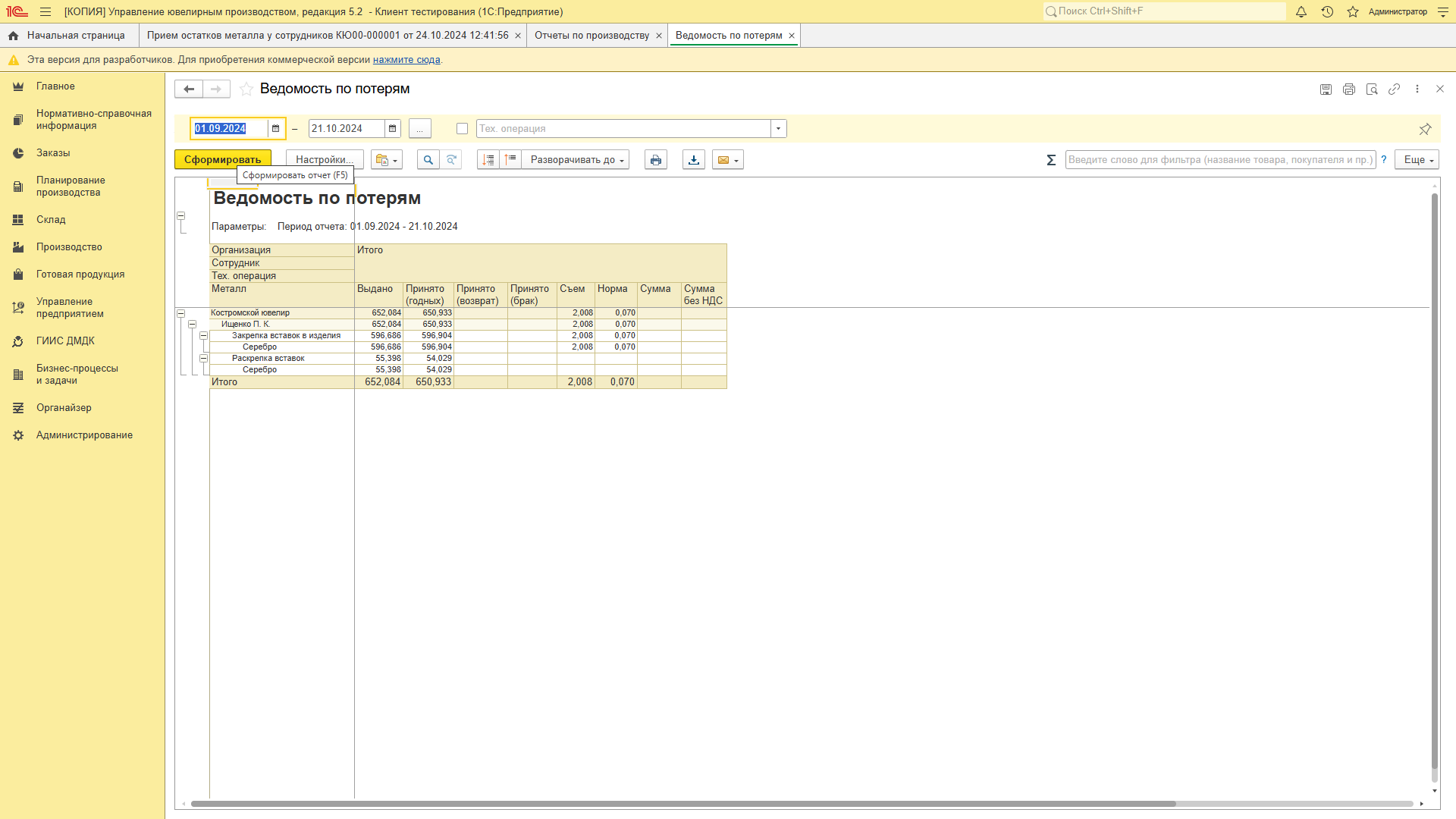Image resolution: width=1456 pixels, height=819 pixels.
Task: Open Администрирование section
Action: click(84, 435)
